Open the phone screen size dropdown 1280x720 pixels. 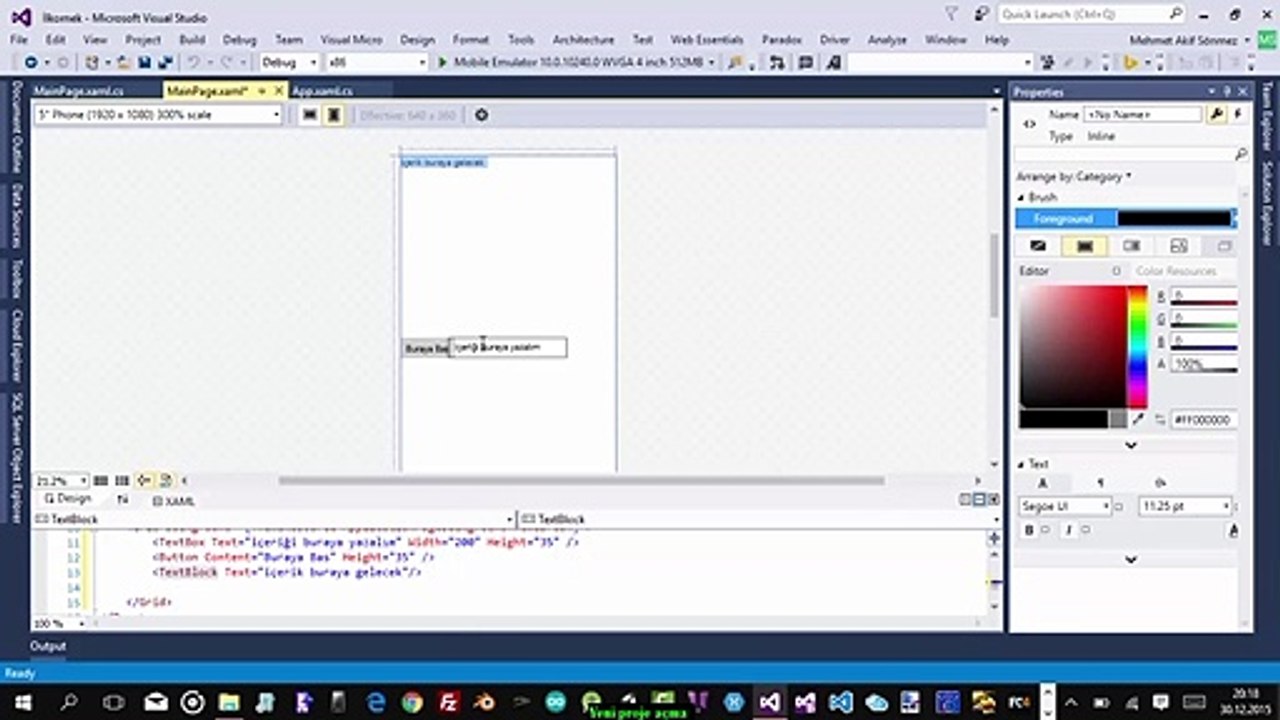point(159,115)
